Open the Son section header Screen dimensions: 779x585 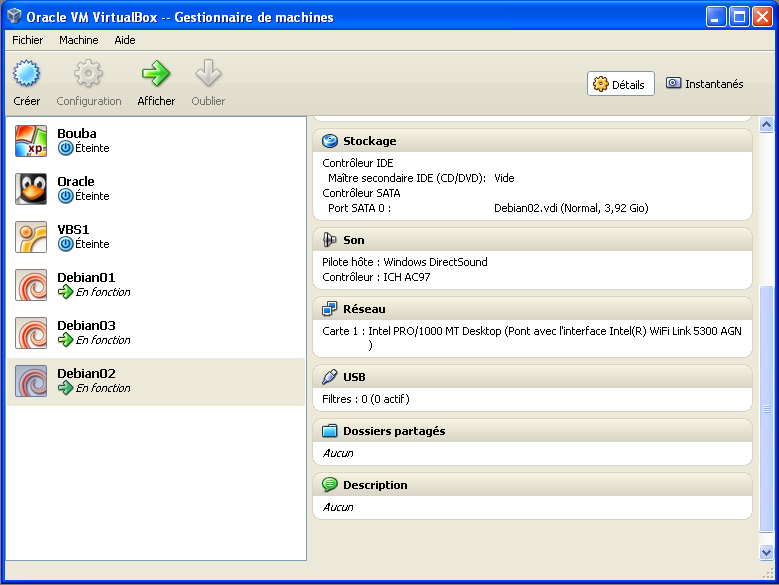tap(532, 240)
